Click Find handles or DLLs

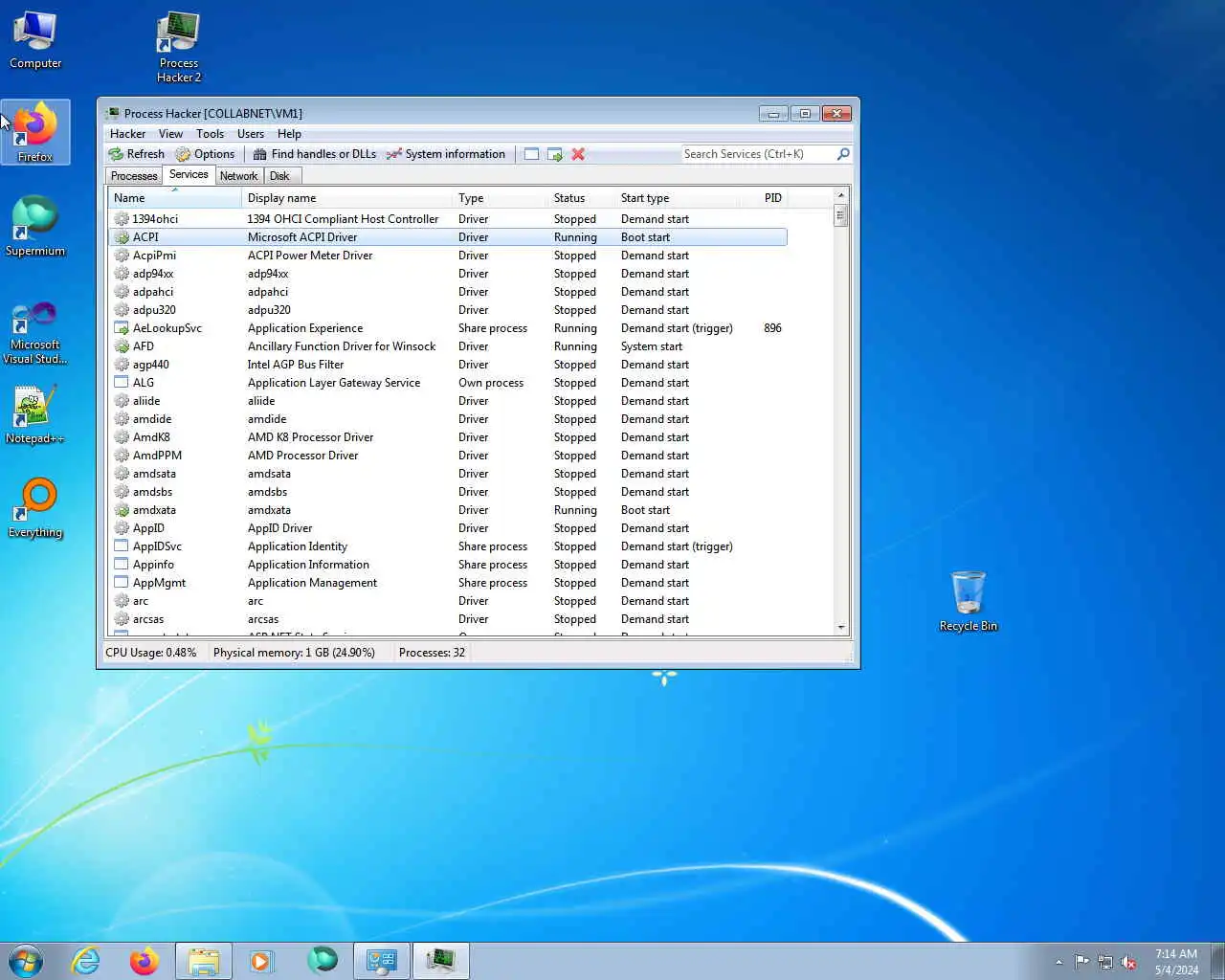click(314, 154)
